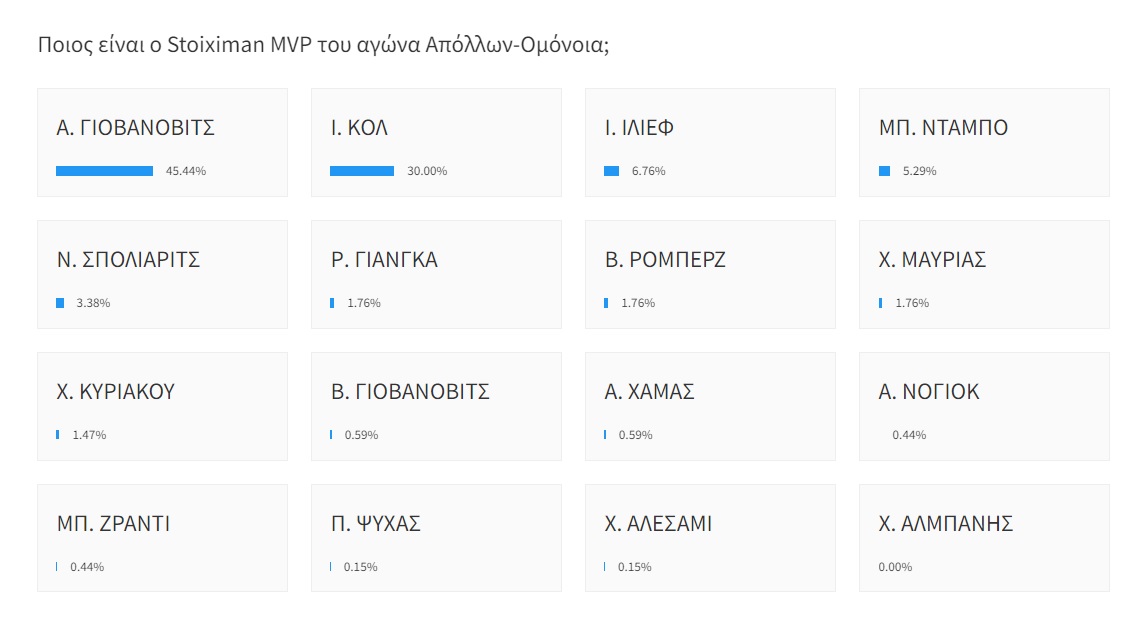This screenshot has width=1142, height=631.
Task: Click the 45.44% blue result bar
Action: point(104,171)
